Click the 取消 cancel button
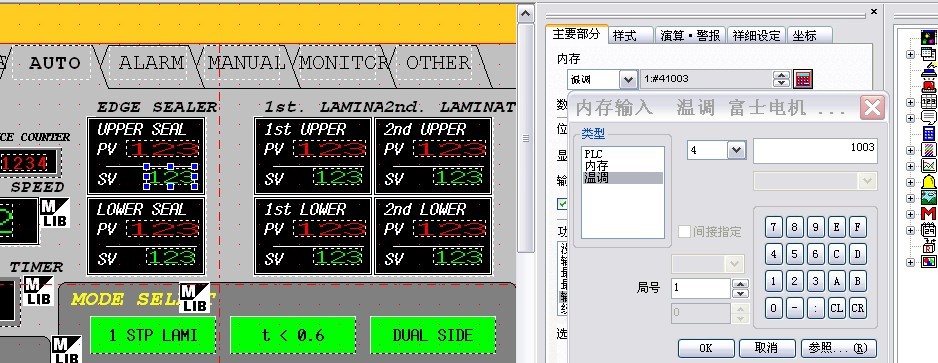 click(x=766, y=348)
